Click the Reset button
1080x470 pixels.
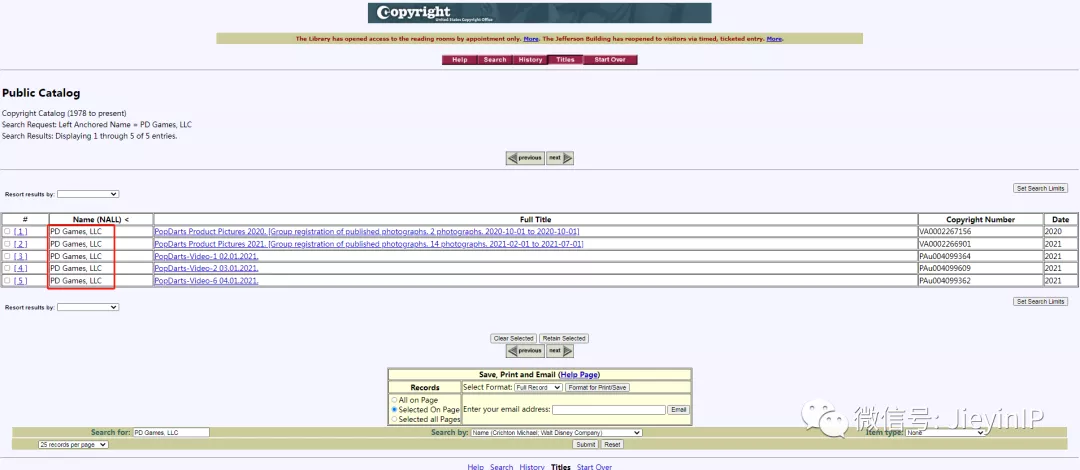[x=612, y=445]
